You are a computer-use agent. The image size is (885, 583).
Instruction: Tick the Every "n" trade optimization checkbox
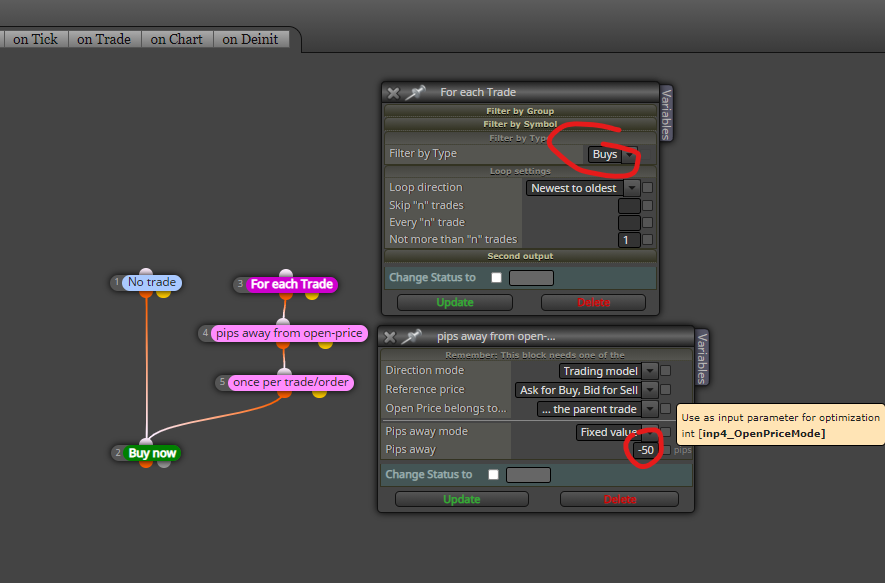[647, 222]
